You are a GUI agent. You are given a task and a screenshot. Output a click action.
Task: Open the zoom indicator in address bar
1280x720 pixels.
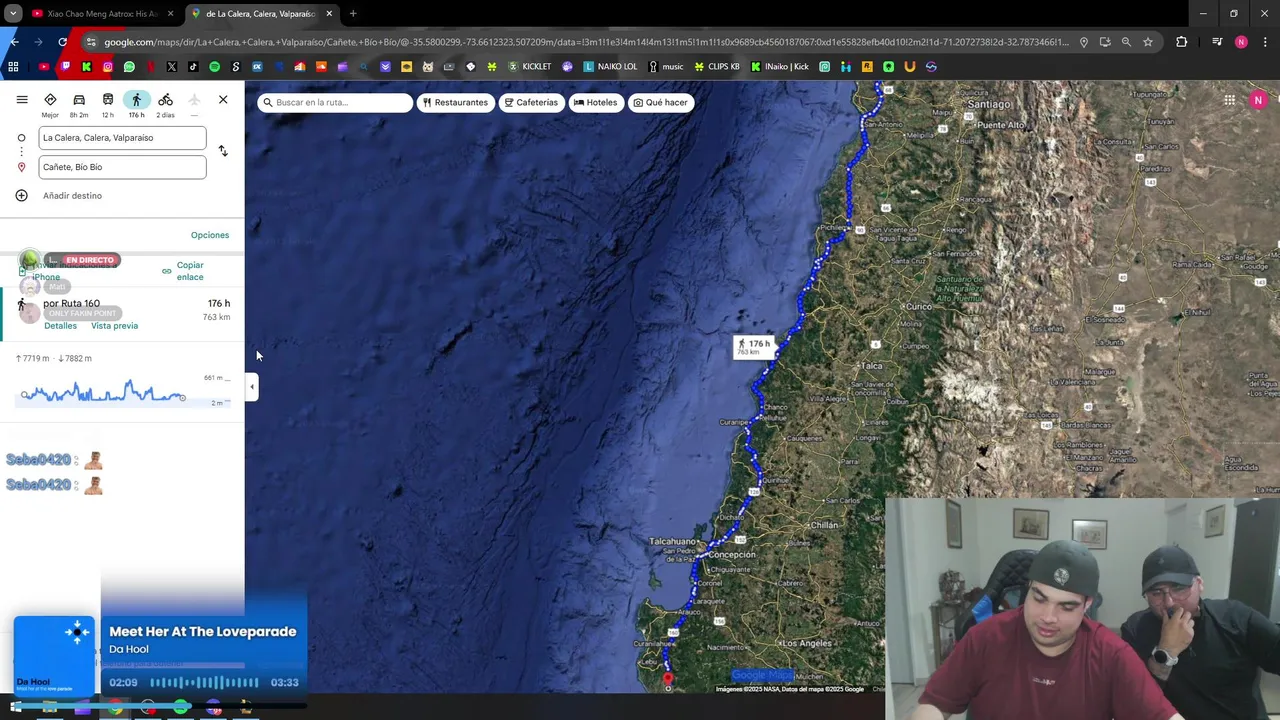tap(1126, 42)
